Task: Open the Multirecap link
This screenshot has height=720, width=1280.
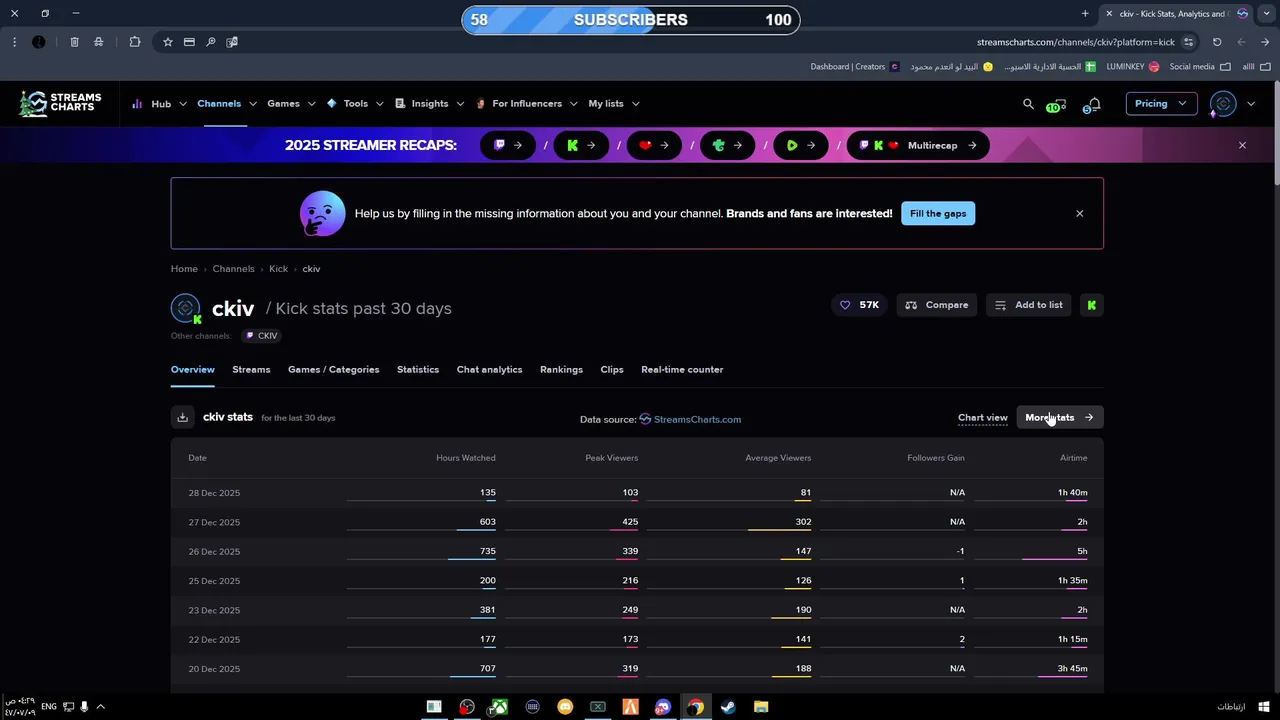Action: pos(918,146)
